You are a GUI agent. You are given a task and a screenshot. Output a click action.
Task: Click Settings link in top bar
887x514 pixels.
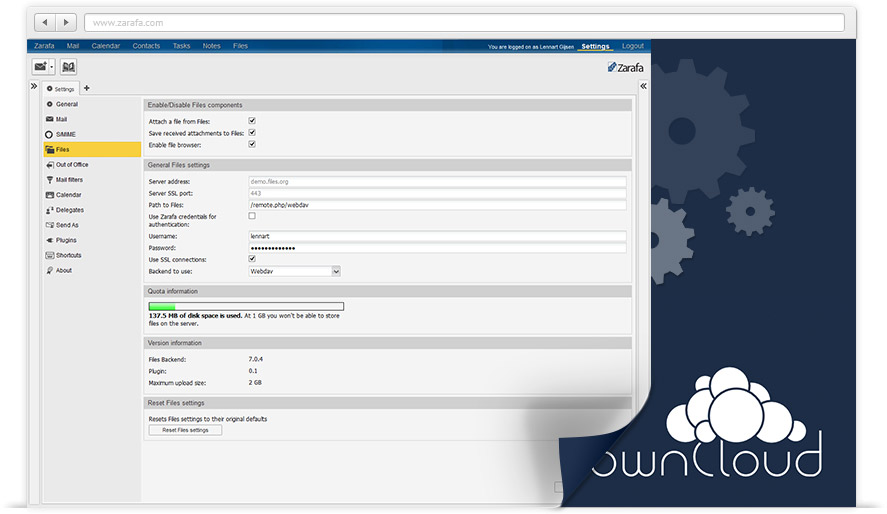595,46
